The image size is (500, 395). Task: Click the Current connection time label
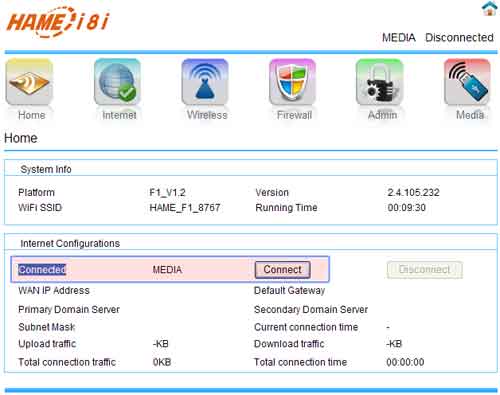(306, 327)
